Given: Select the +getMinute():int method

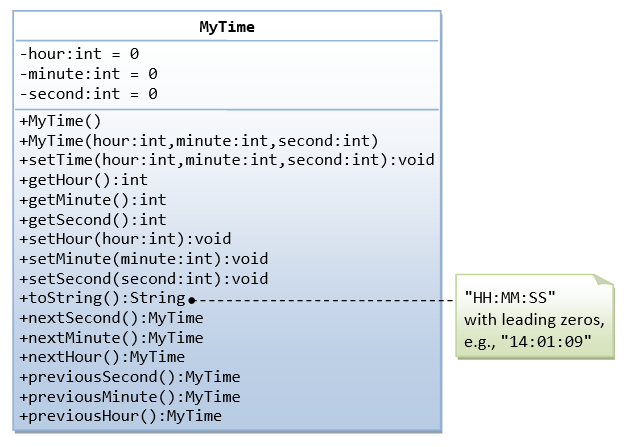Looking at the screenshot, I should (92, 200).
